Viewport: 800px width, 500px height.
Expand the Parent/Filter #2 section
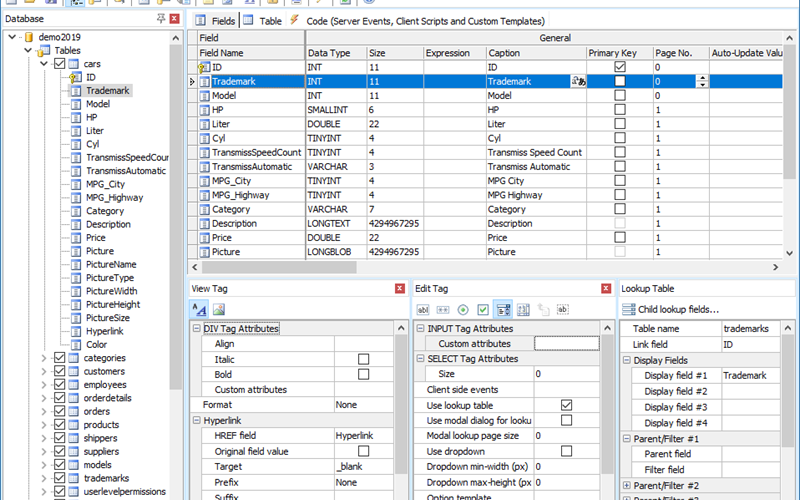click(x=627, y=485)
